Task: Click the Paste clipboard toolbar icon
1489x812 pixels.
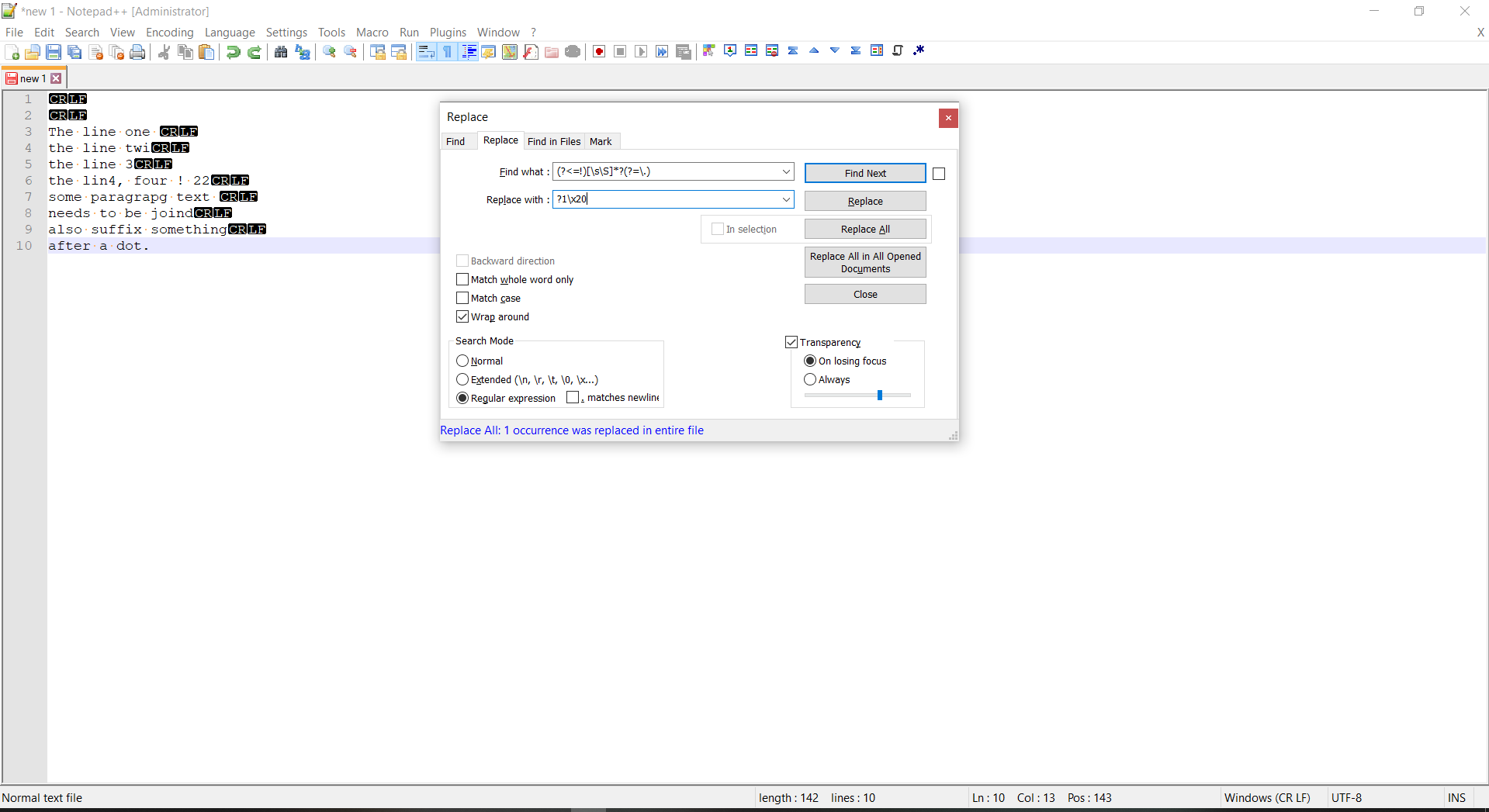Action: (x=206, y=52)
